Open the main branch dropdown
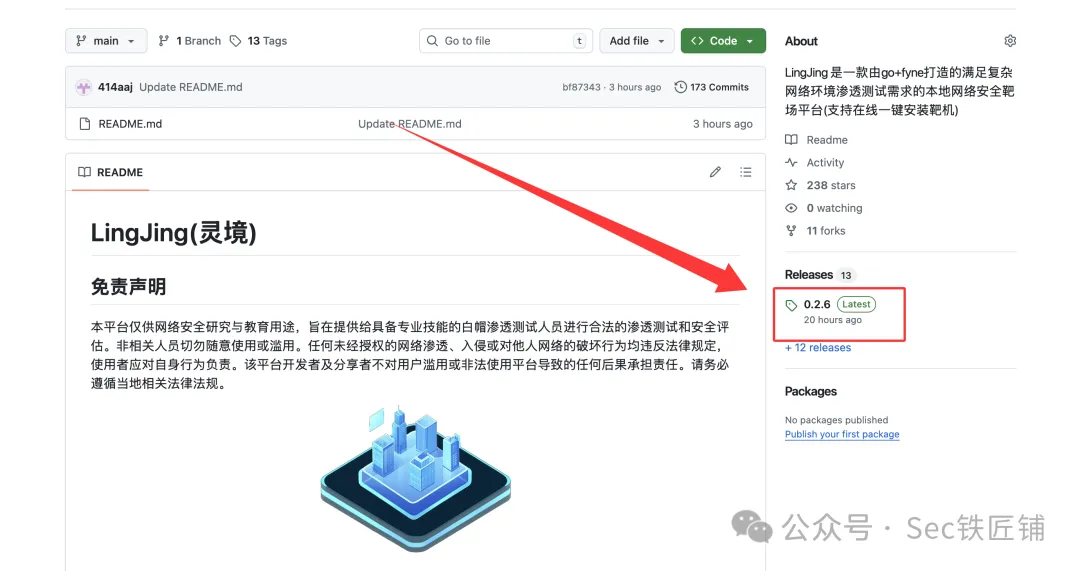The width and height of the screenshot is (1080, 571). [x=106, y=41]
